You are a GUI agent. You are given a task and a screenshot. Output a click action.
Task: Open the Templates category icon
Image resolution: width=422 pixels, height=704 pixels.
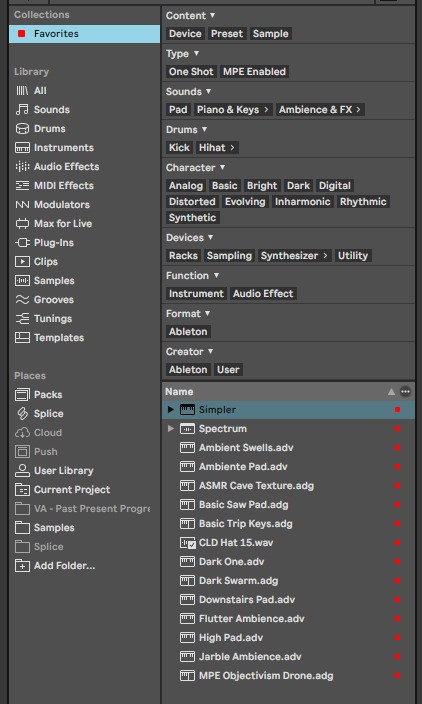coord(22,338)
